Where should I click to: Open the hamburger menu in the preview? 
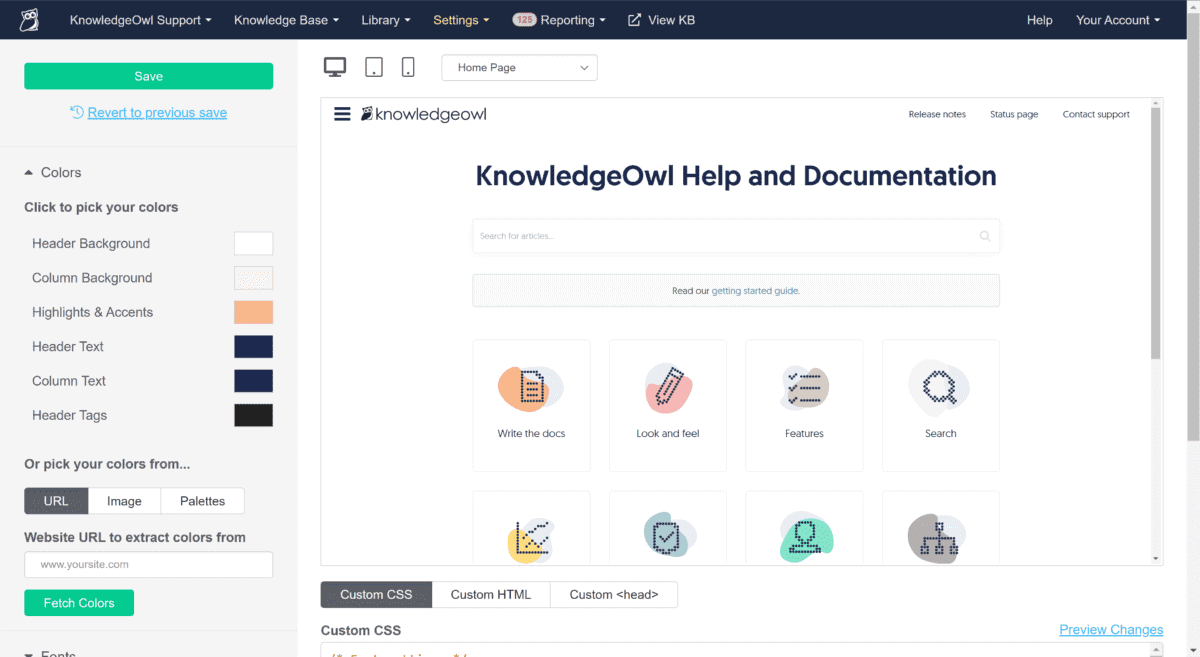342,113
